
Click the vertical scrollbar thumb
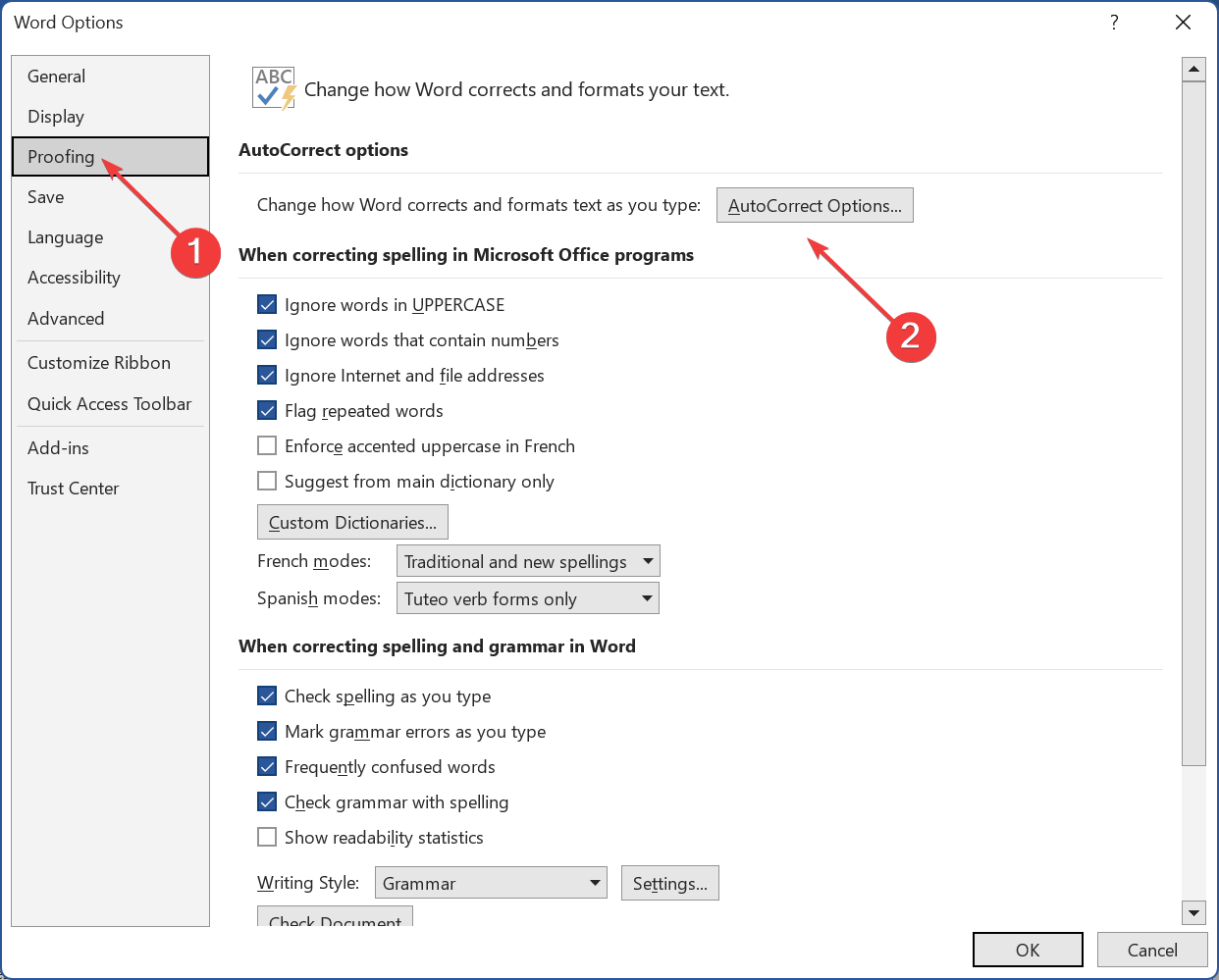pos(1193,424)
